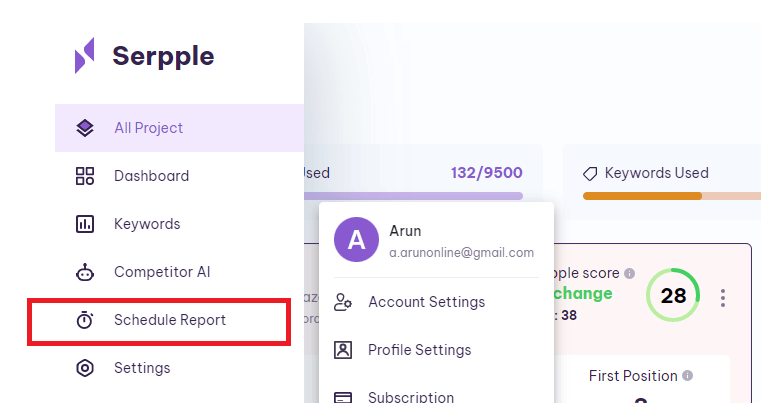Click the Account Settings user-gear icon
Viewport: 761px width, 403px height.
tap(343, 302)
